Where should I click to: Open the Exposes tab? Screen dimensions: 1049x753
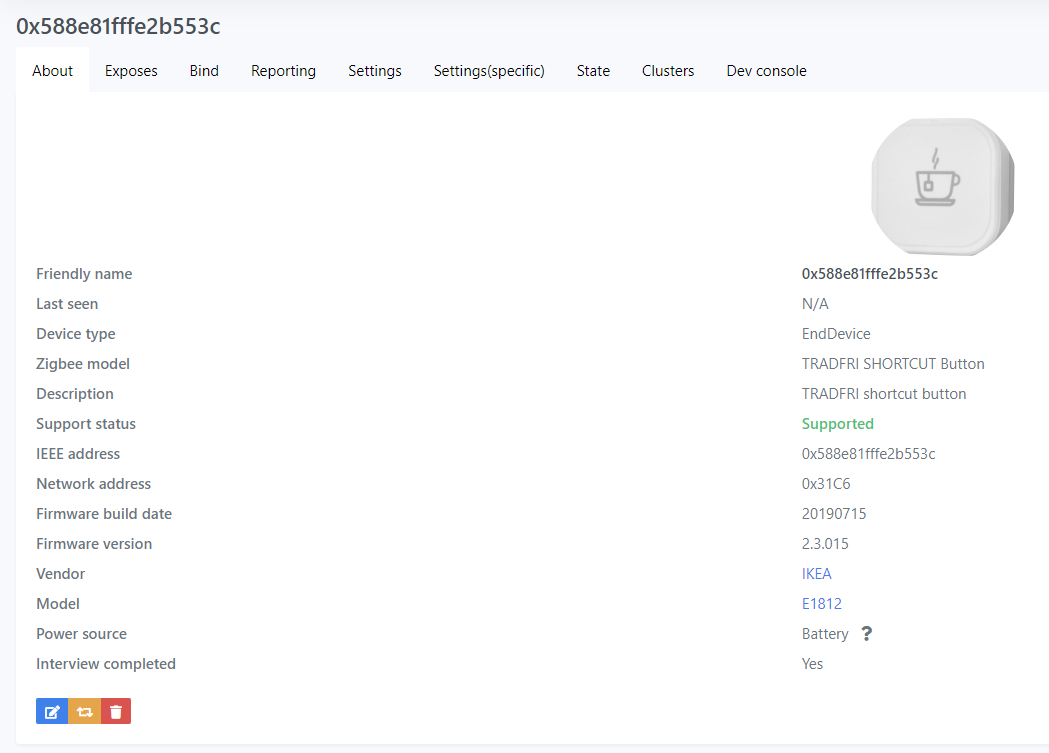pos(131,71)
